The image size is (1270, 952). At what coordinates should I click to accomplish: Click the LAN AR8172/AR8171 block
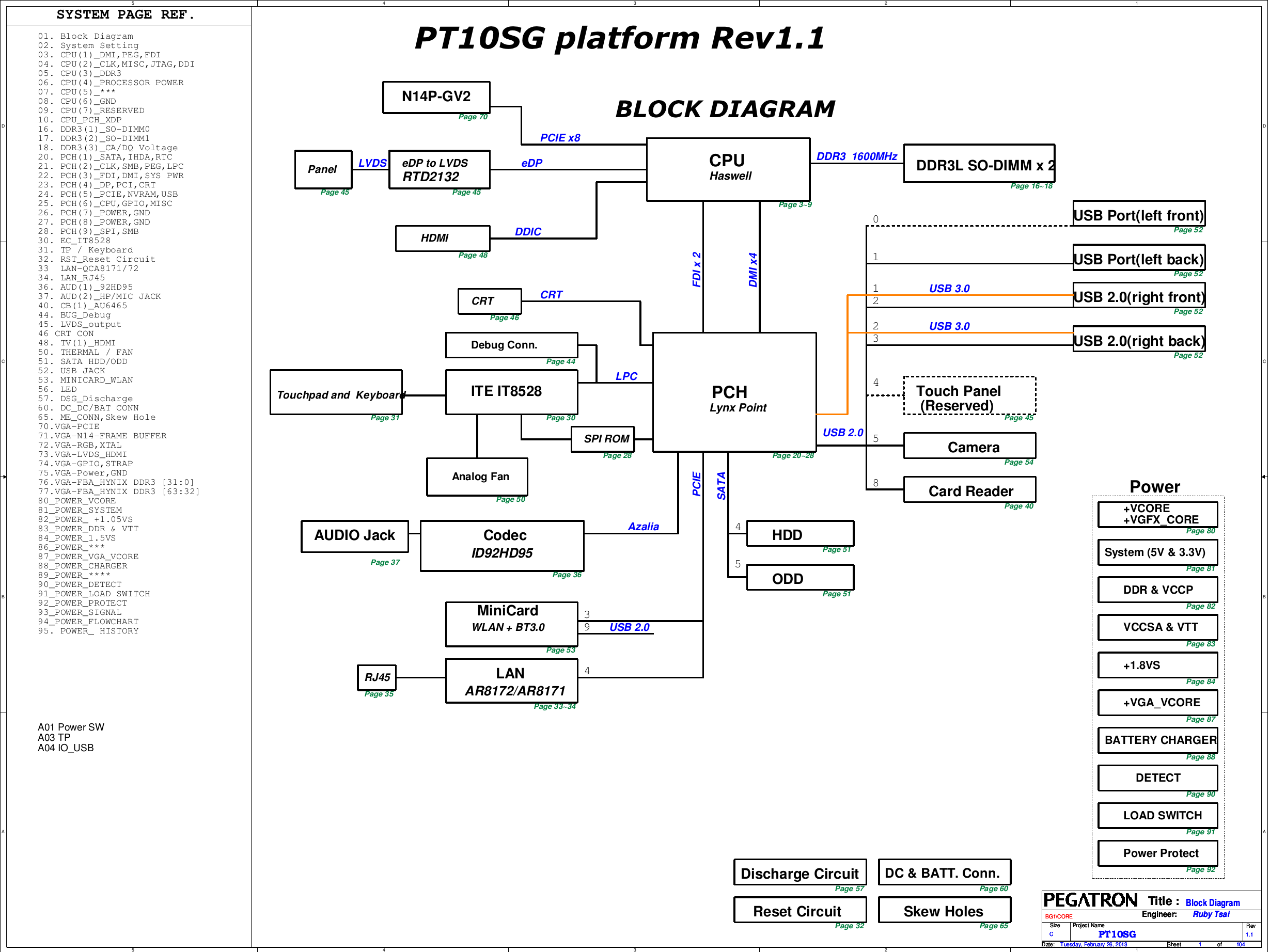coord(511,681)
